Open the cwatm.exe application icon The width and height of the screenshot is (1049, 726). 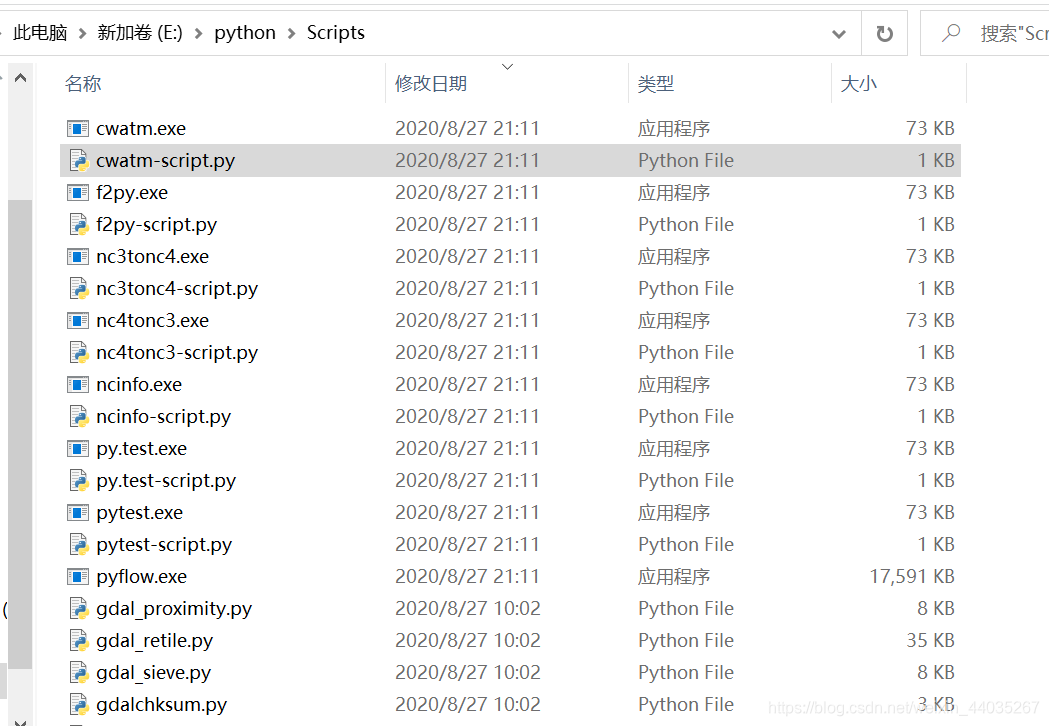(x=77, y=128)
